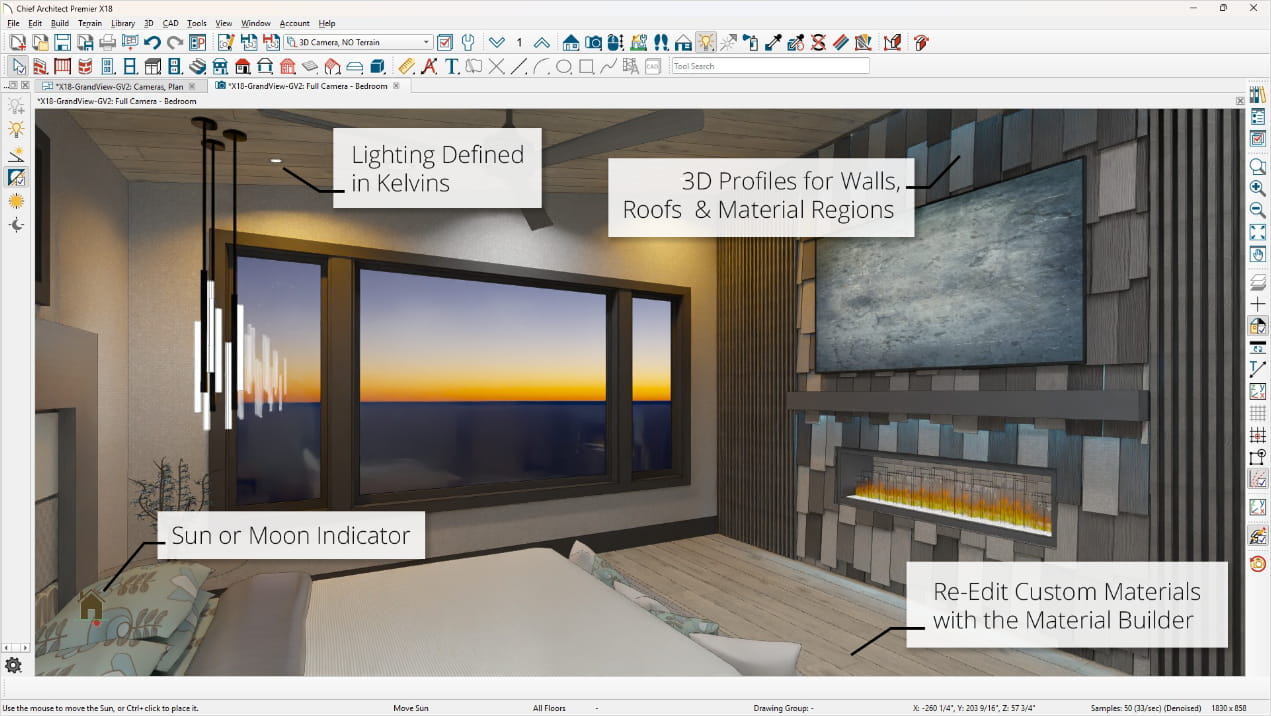Click the Zoom In magnifier on the right toolbar
Screen dimensions: 1271x716
(1258, 188)
